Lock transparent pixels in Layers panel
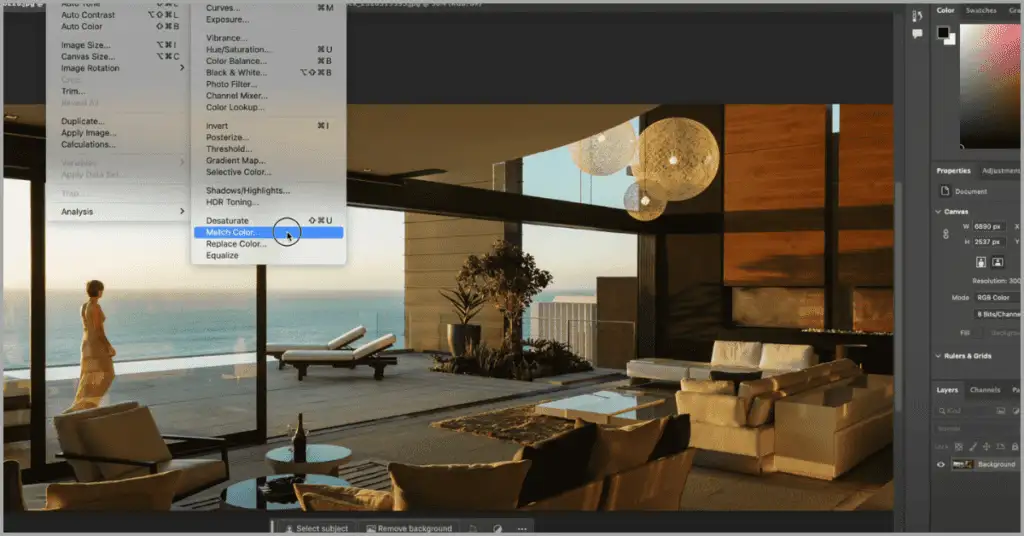 point(959,447)
